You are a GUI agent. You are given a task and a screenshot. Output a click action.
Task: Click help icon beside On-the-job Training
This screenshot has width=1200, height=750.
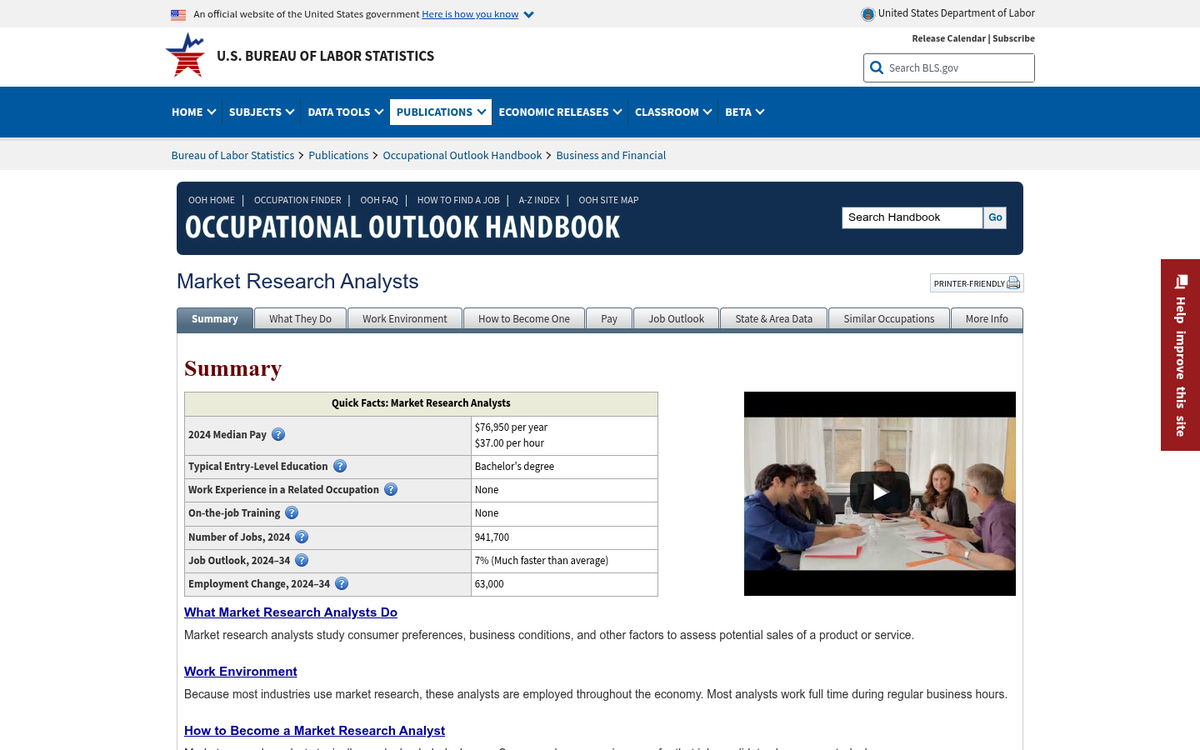(291, 513)
